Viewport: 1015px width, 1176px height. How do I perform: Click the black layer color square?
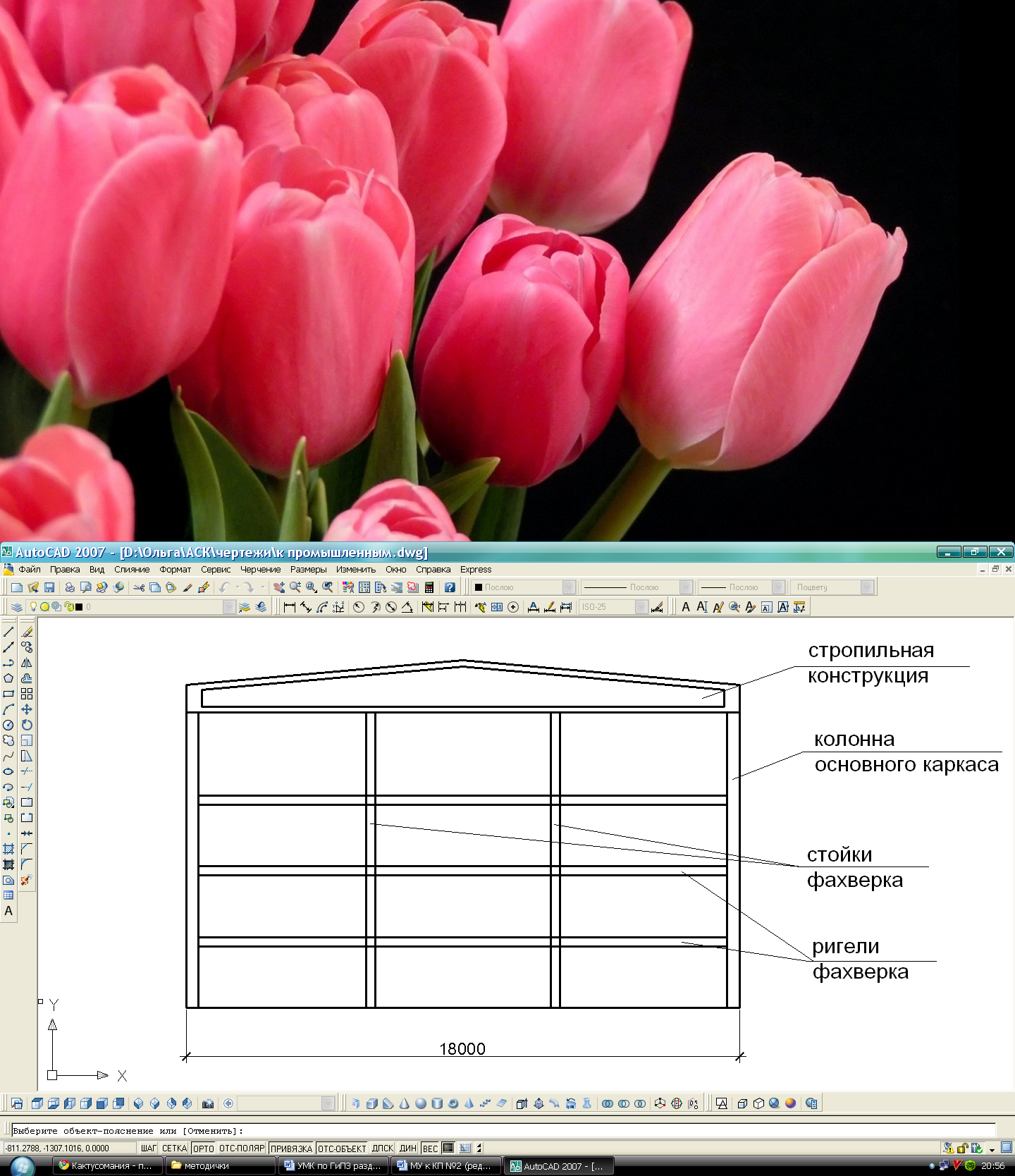point(79,607)
